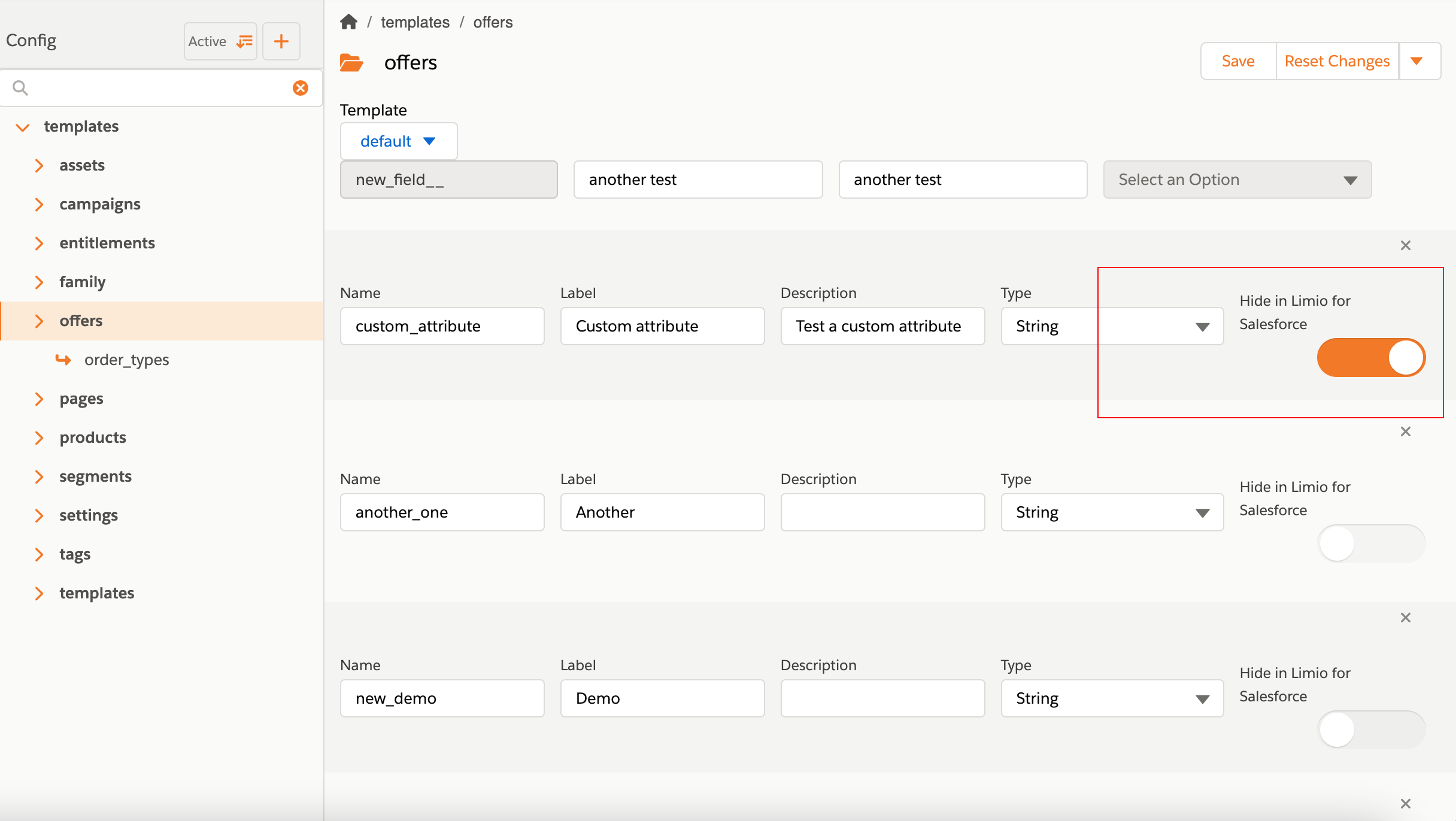Edit Test a custom attribute description
The image size is (1456, 821).
point(883,326)
